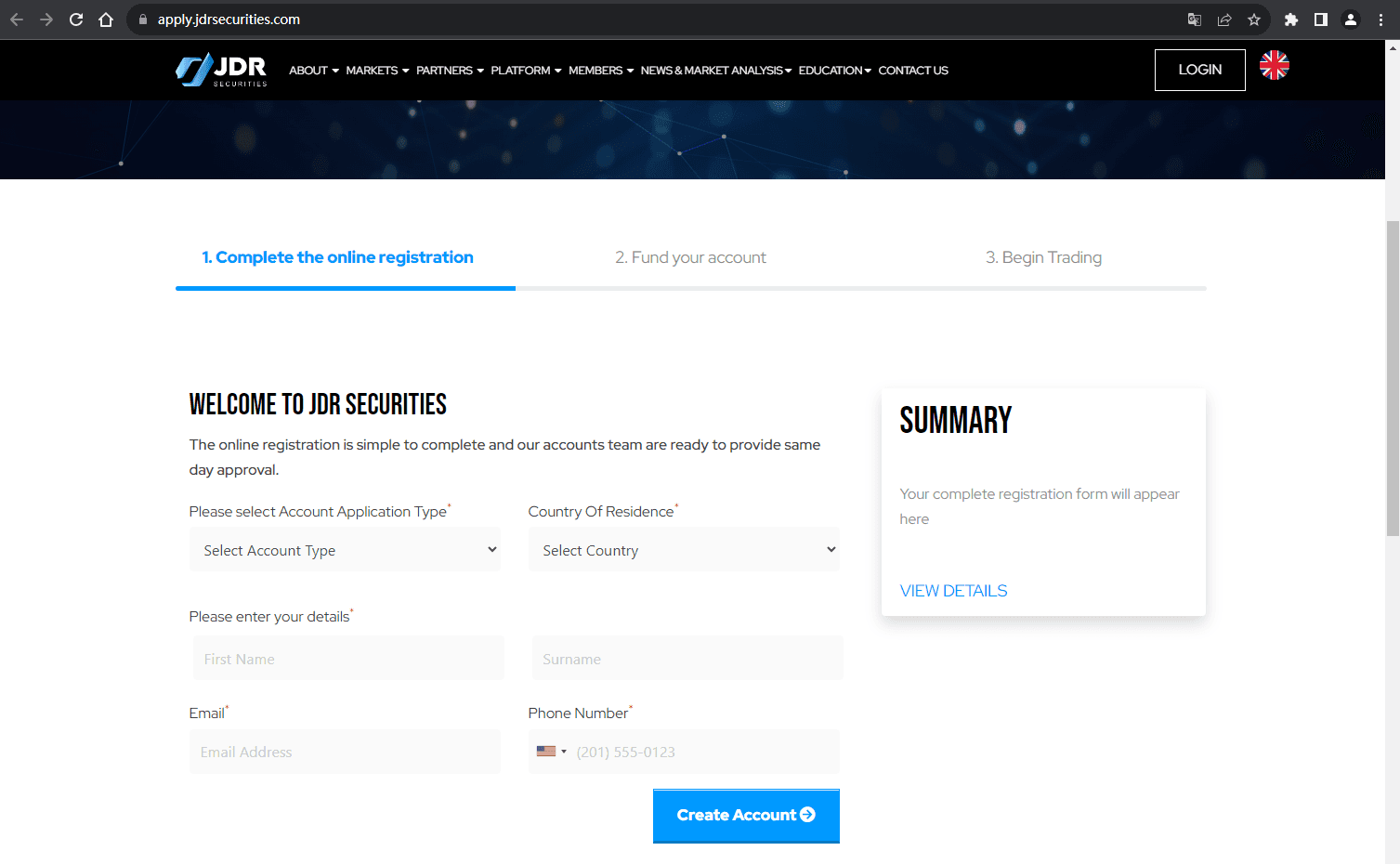This screenshot has width=1400, height=864.
Task: Expand the MEMBERS menu
Action: point(601,71)
